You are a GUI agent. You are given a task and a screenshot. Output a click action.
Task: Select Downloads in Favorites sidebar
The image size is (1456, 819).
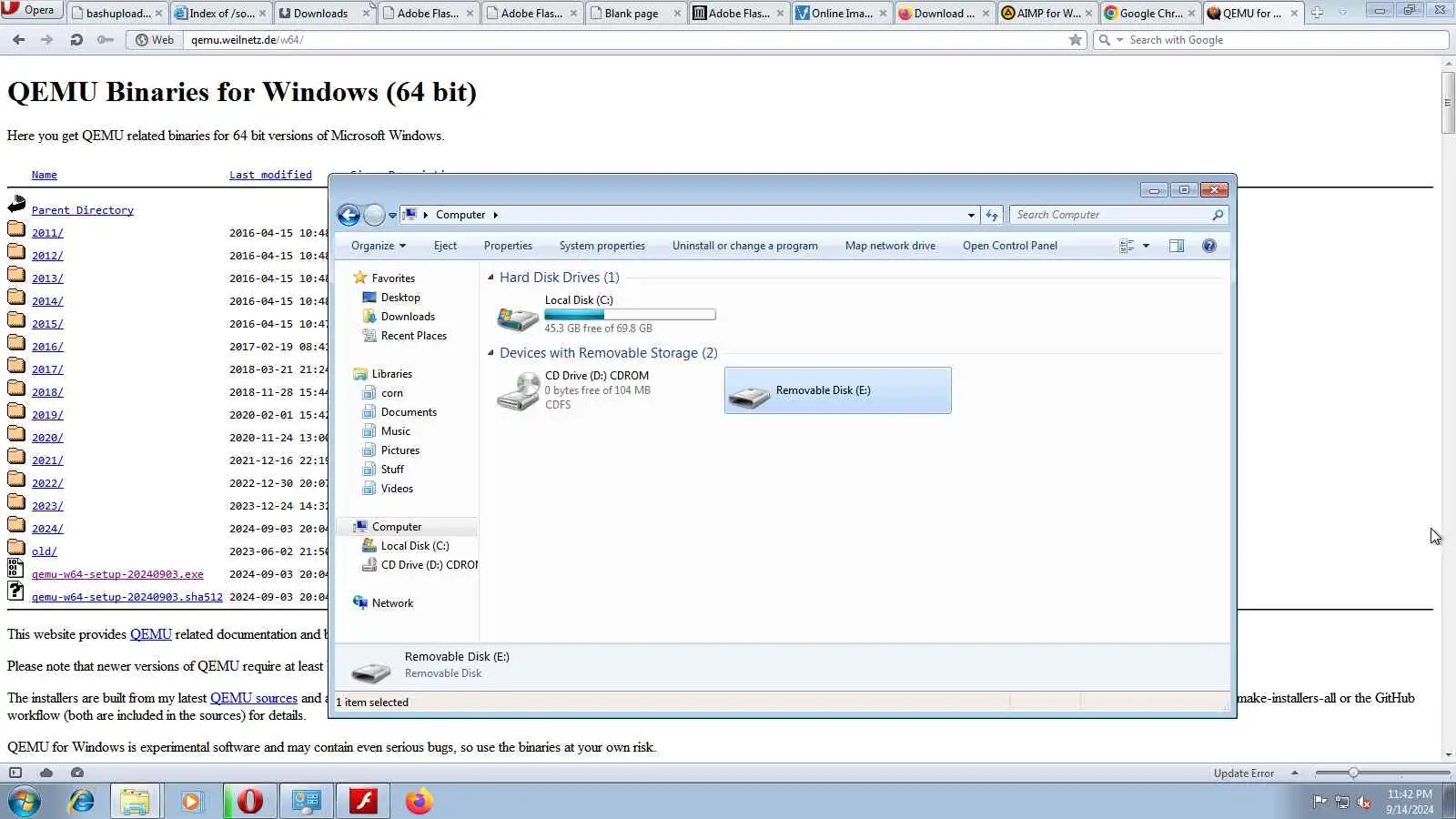[x=408, y=317]
